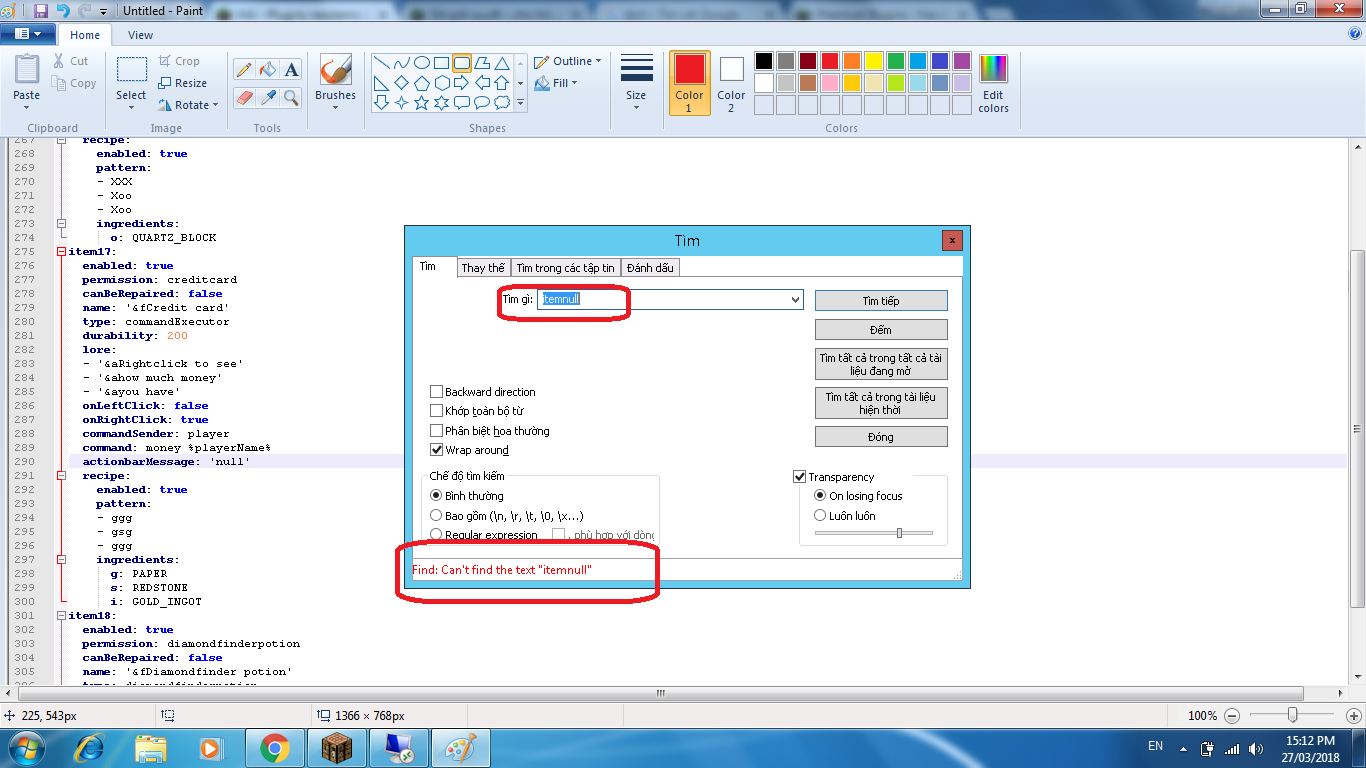This screenshot has width=1366, height=768.
Task: Open Paint Help question mark icon
Action: pyautogui.click(x=1355, y=34)
